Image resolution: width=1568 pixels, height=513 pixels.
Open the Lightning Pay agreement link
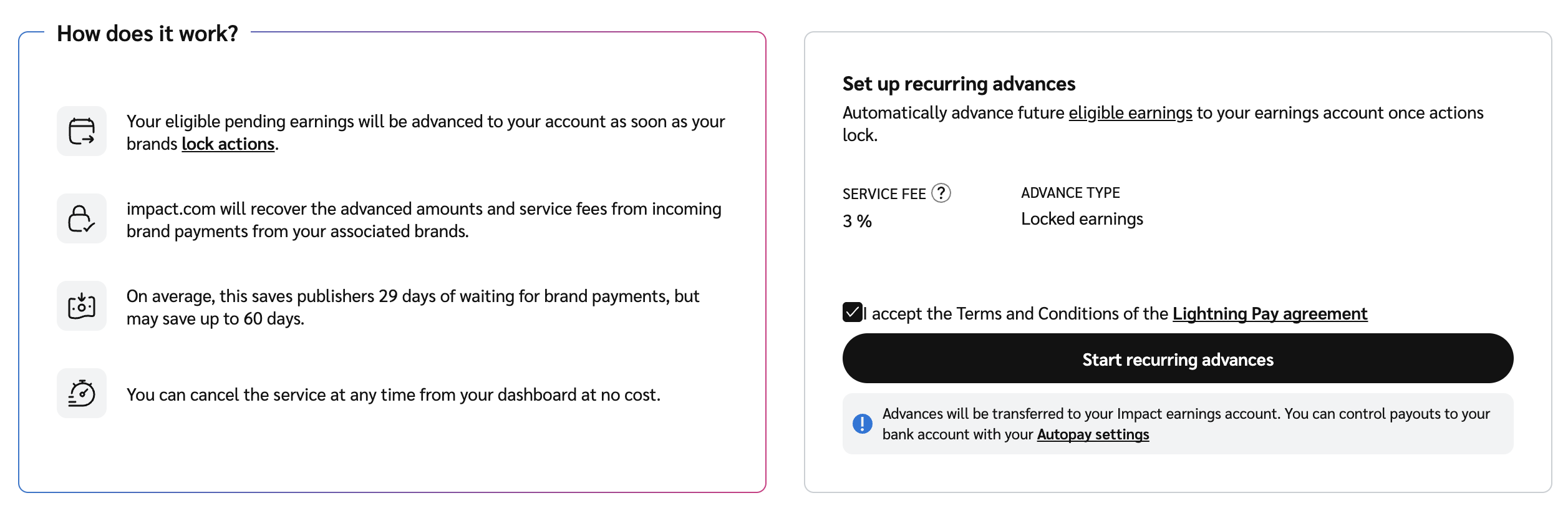[x=1269, y=313]
